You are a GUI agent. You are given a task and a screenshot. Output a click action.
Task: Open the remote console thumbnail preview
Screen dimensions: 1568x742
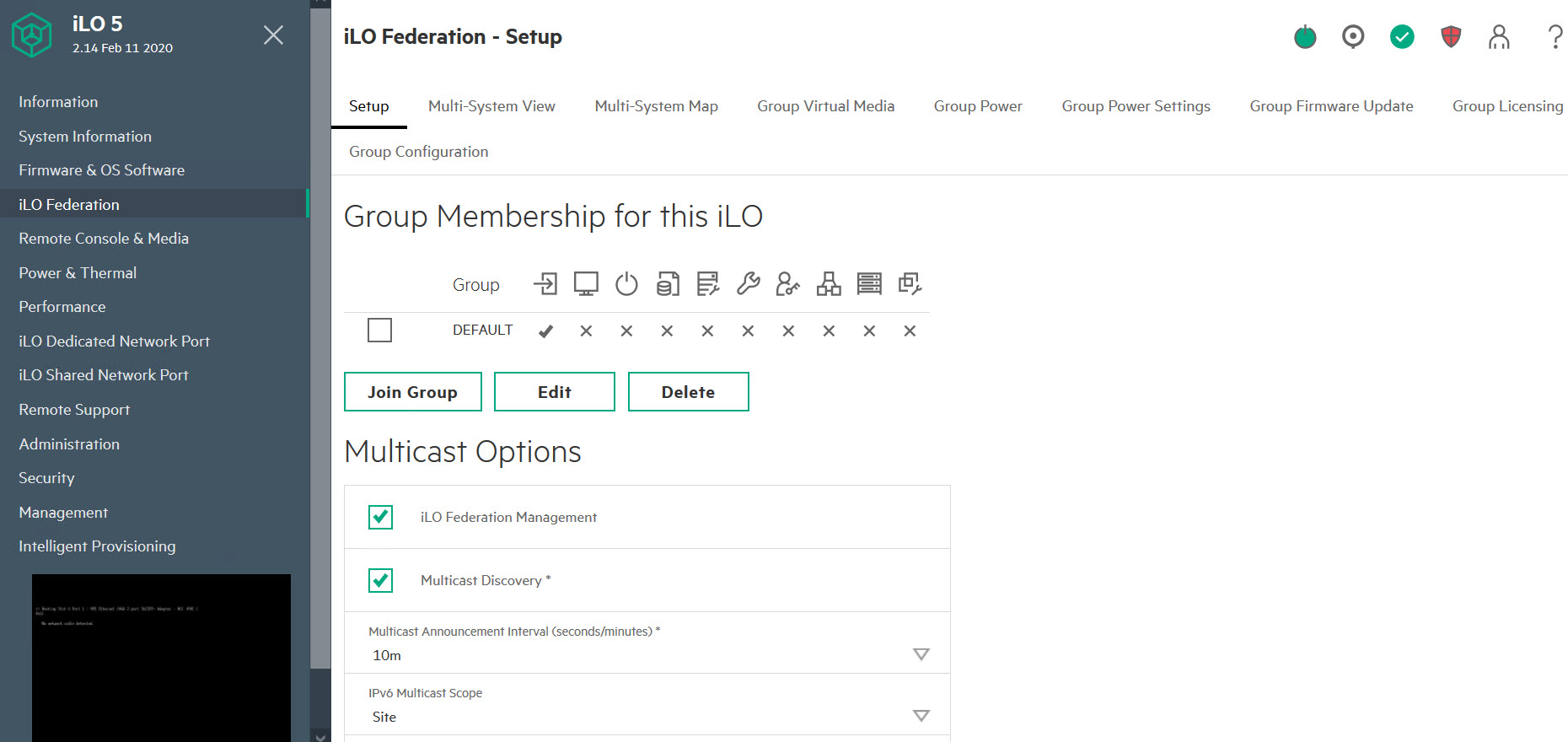pos(161,658)
